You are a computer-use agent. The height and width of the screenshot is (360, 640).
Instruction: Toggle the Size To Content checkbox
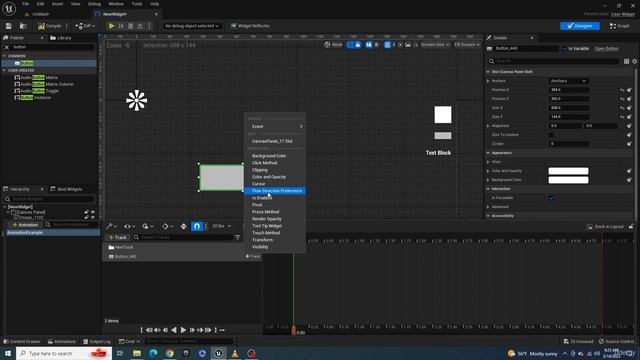(551, 135)
